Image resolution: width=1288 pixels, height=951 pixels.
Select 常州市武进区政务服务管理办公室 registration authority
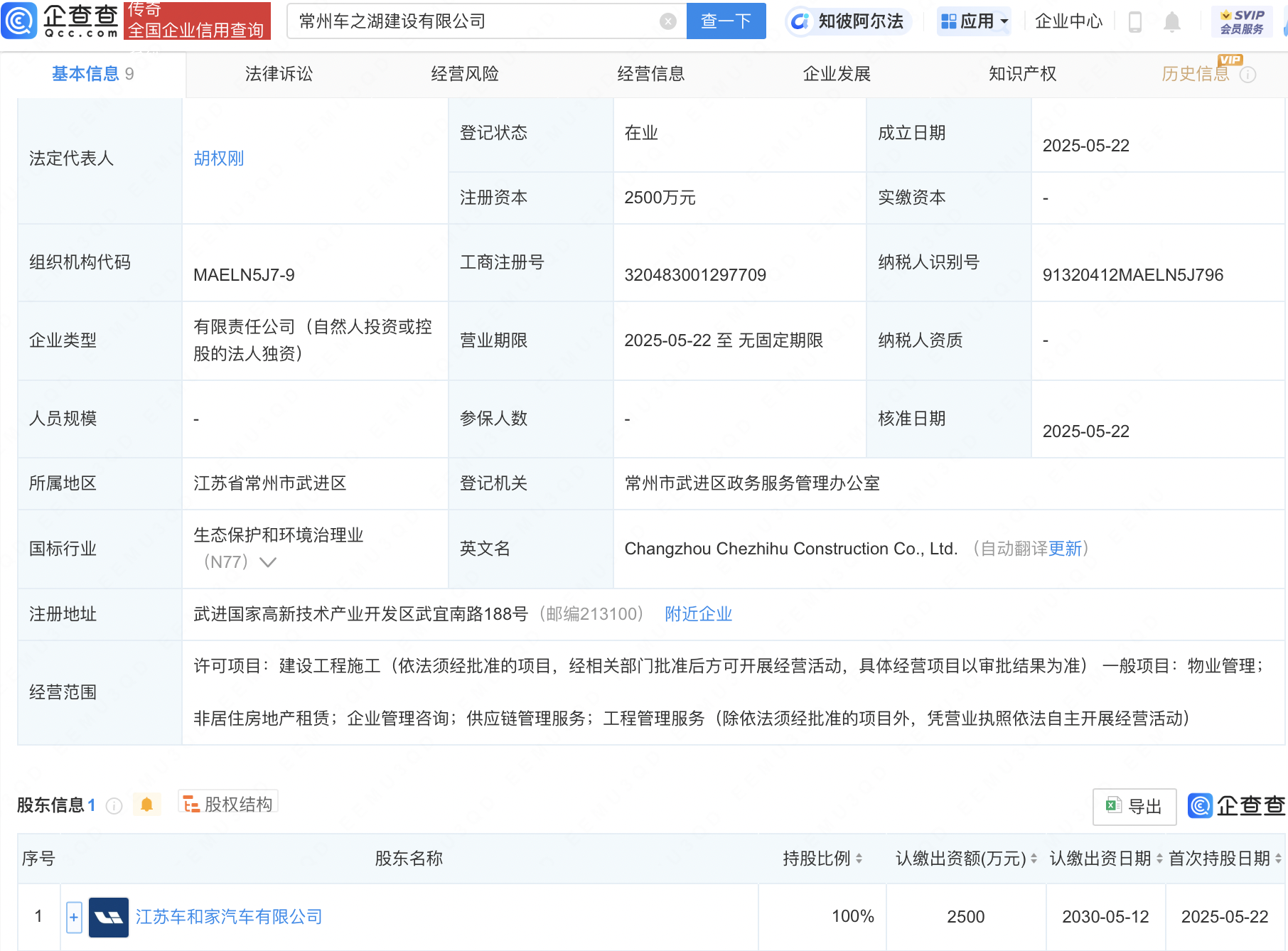pos(752,483)
